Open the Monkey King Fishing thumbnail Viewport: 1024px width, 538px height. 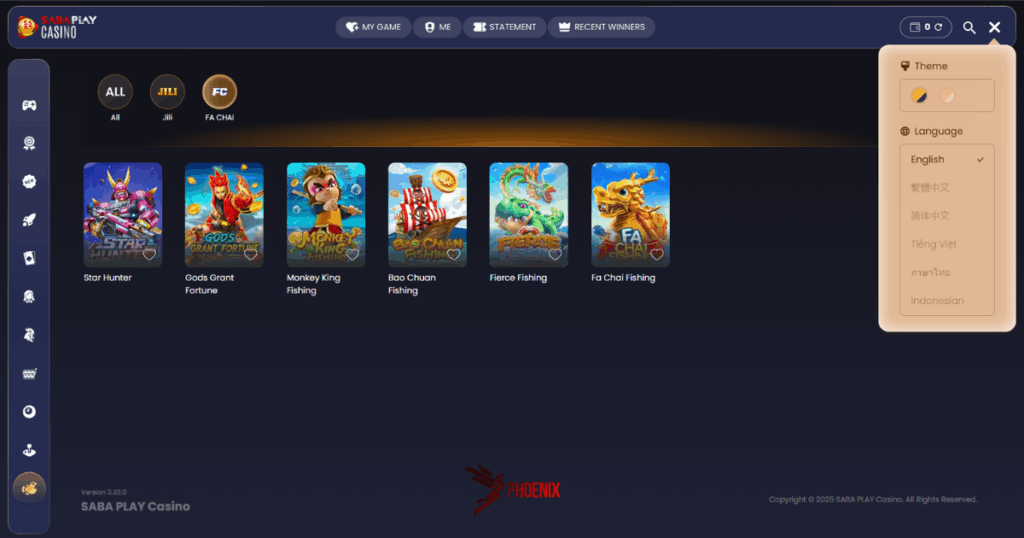(326, 215)
